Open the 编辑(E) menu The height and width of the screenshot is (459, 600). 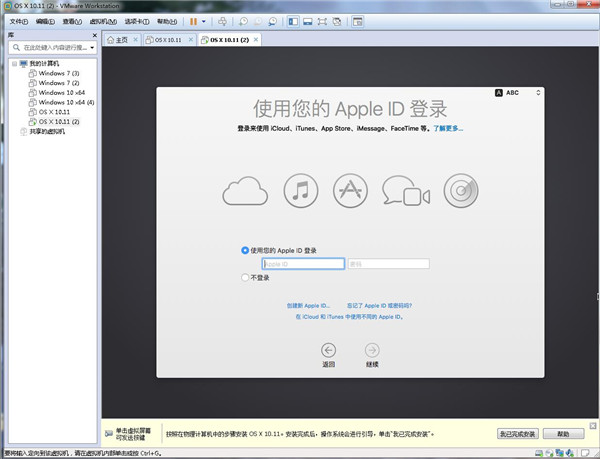point(45,21)
